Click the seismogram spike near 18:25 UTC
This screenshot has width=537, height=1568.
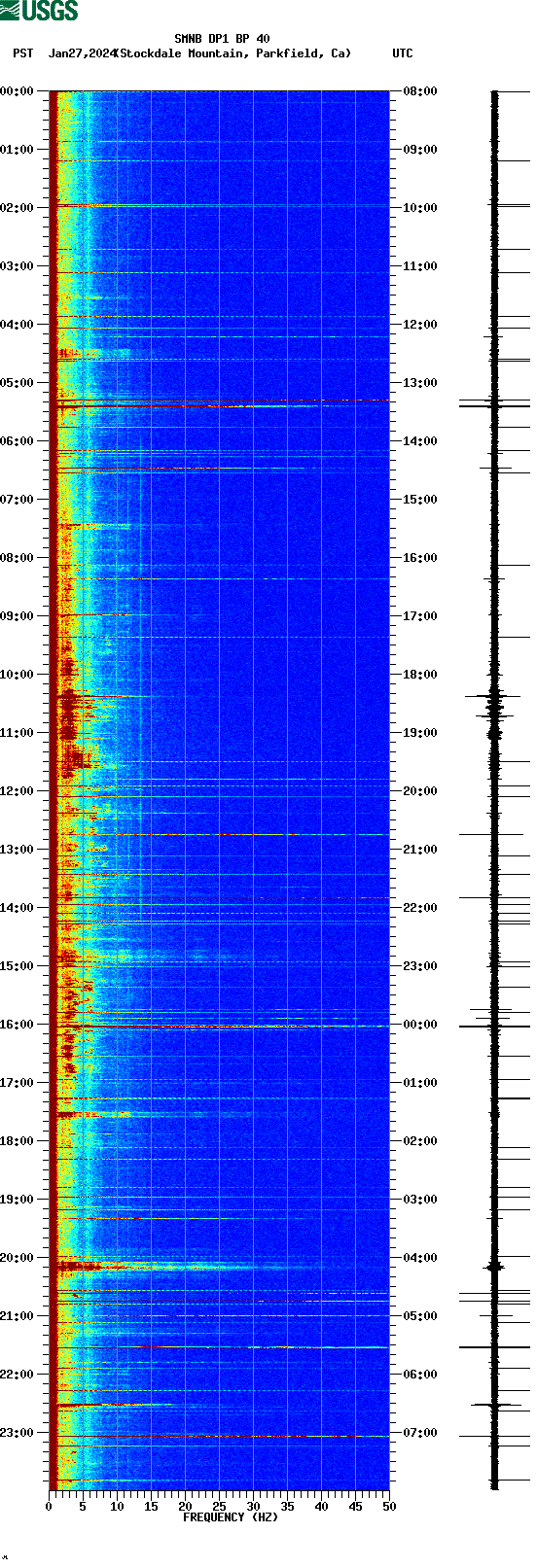click(494, 696)
